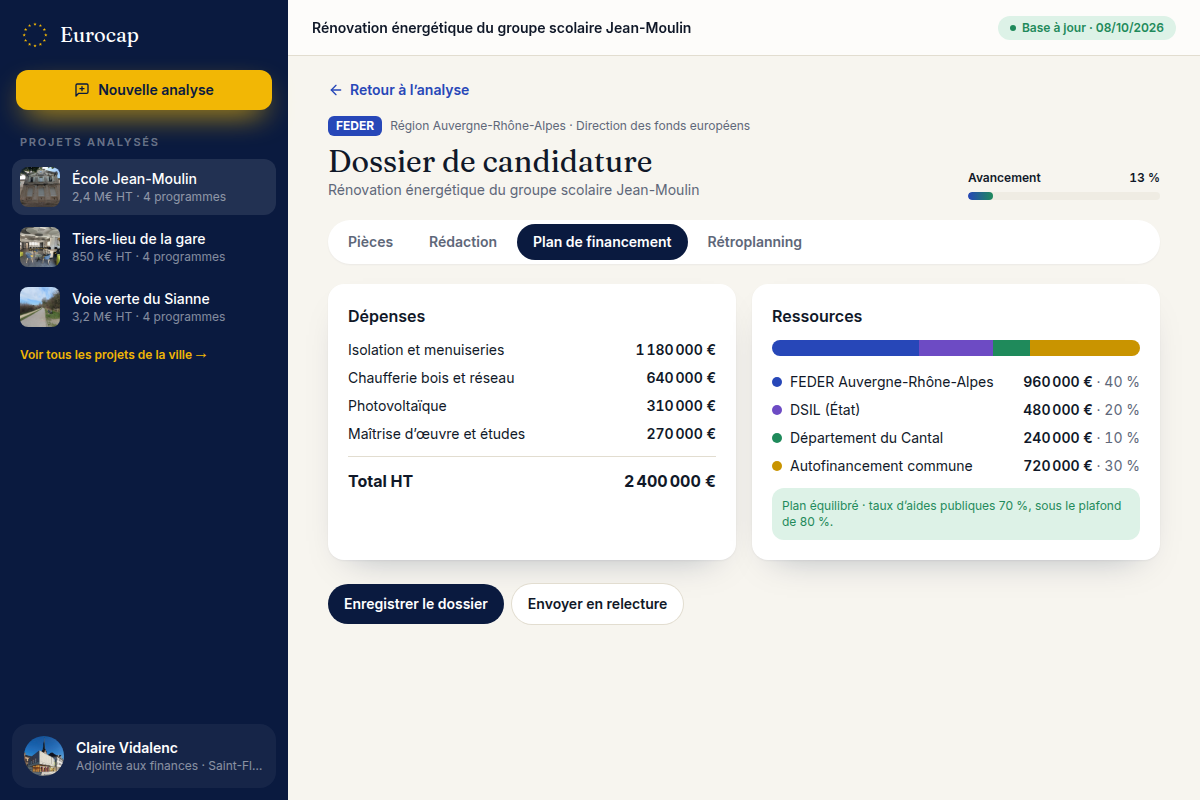The height and width of the screenshot is (800, 1200).
Task: Click the green Département du Cantal legend dot
Action: click(777, 438)
